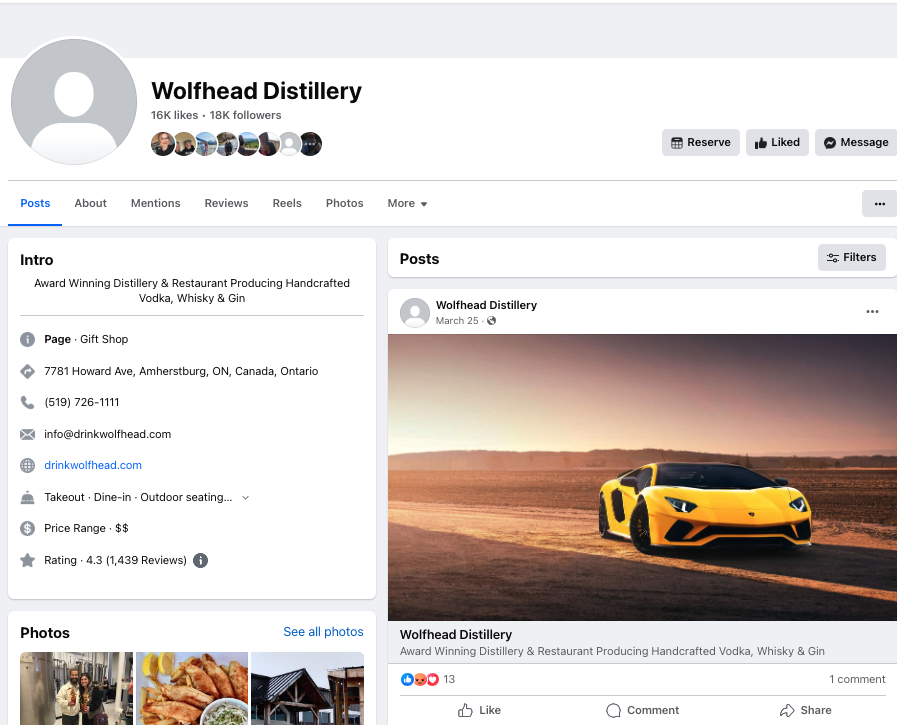Expand the More dropdown
The width and height of the screenshot is (897, 725).
407,203
